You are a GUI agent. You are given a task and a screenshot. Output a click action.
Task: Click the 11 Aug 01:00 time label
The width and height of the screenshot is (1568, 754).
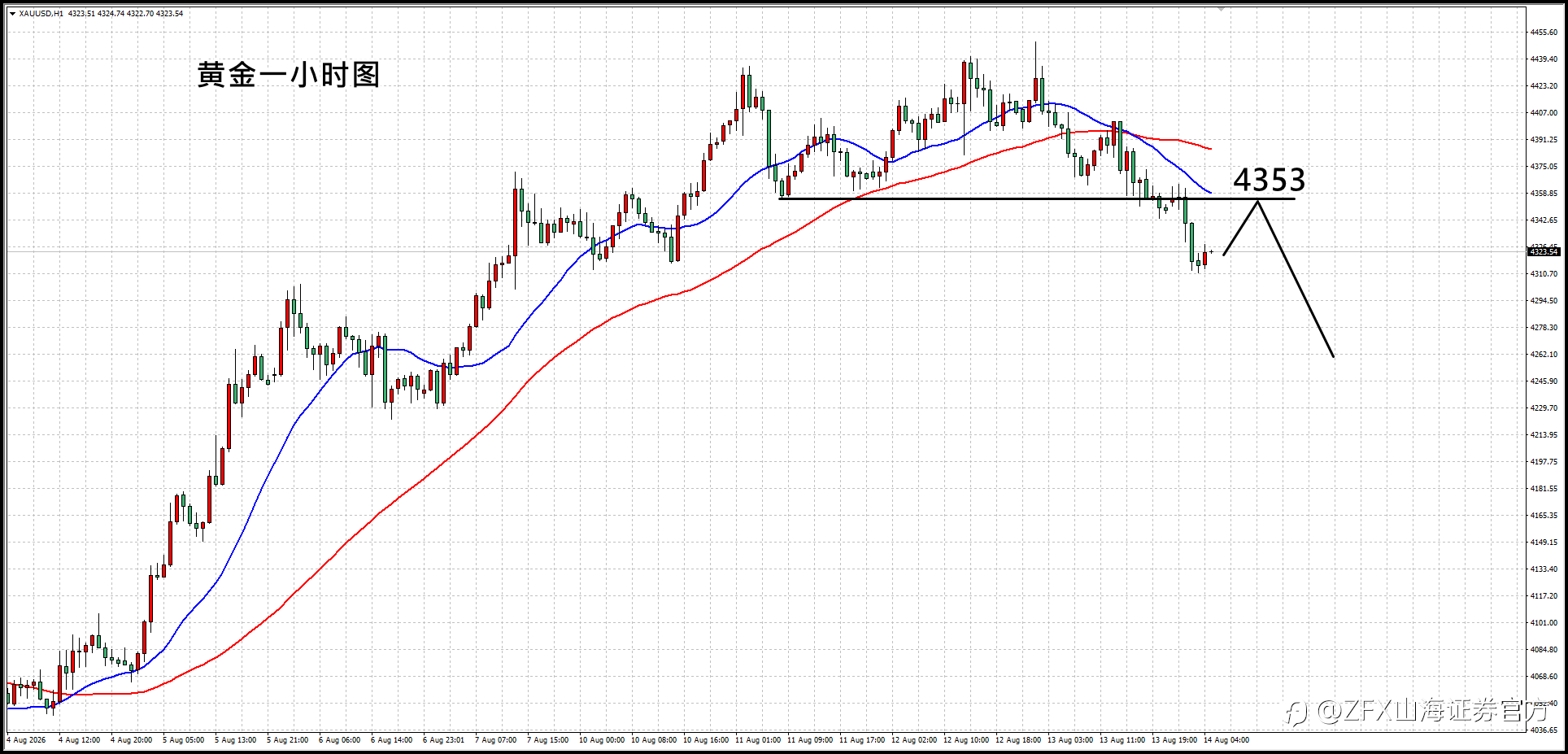tap(758, 740)
